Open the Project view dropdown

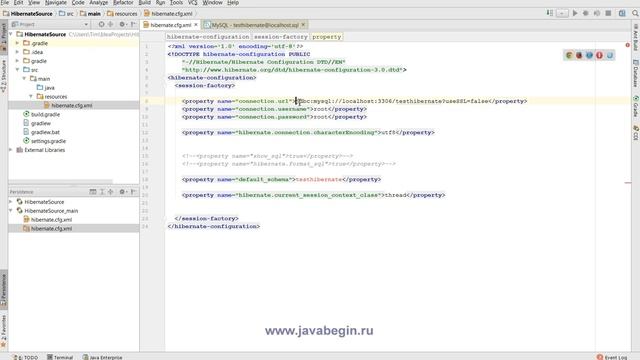coord(86,24)
